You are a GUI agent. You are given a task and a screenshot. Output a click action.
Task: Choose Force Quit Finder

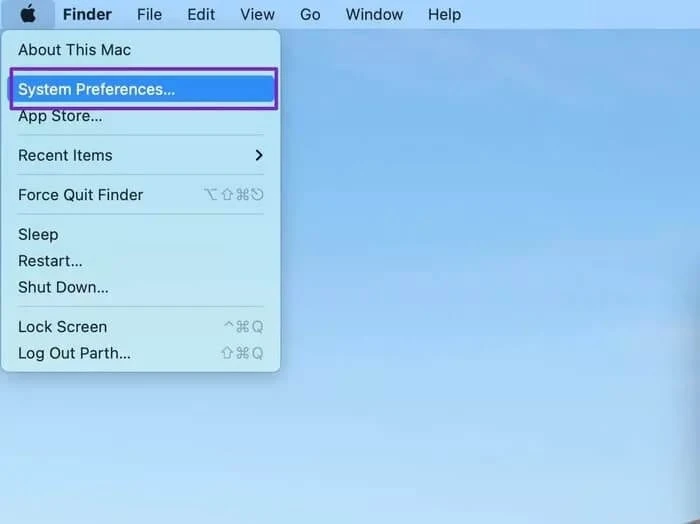[x=80, y=195]
